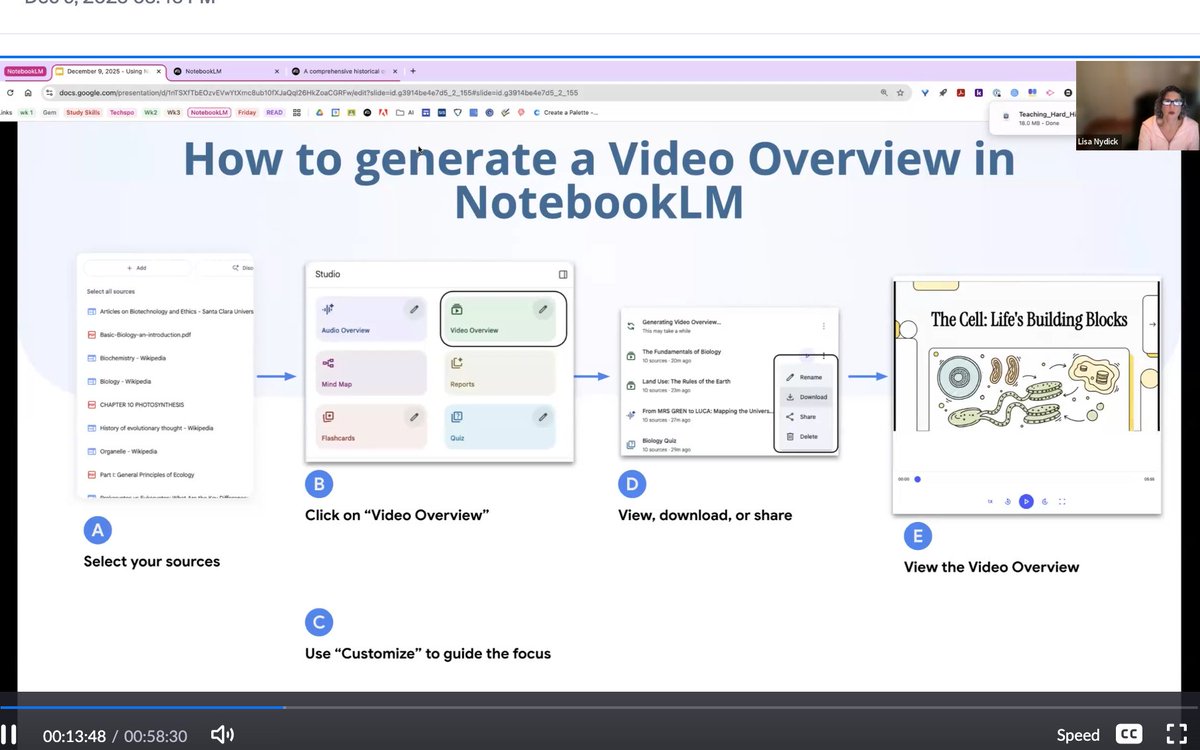Open Google Drive from the bookmarks bar
The height and width of the screenshot is (750, 1200).
coord(318,112)
